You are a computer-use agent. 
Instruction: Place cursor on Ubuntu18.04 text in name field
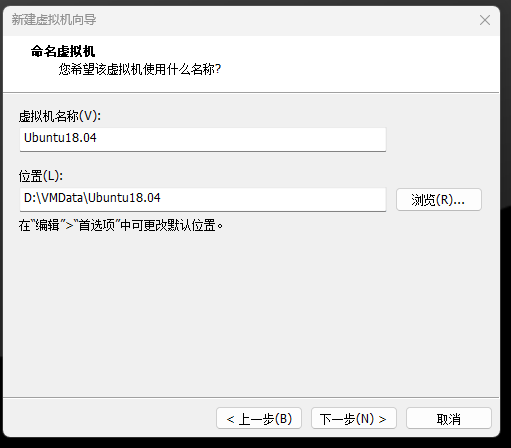[60, 138]
